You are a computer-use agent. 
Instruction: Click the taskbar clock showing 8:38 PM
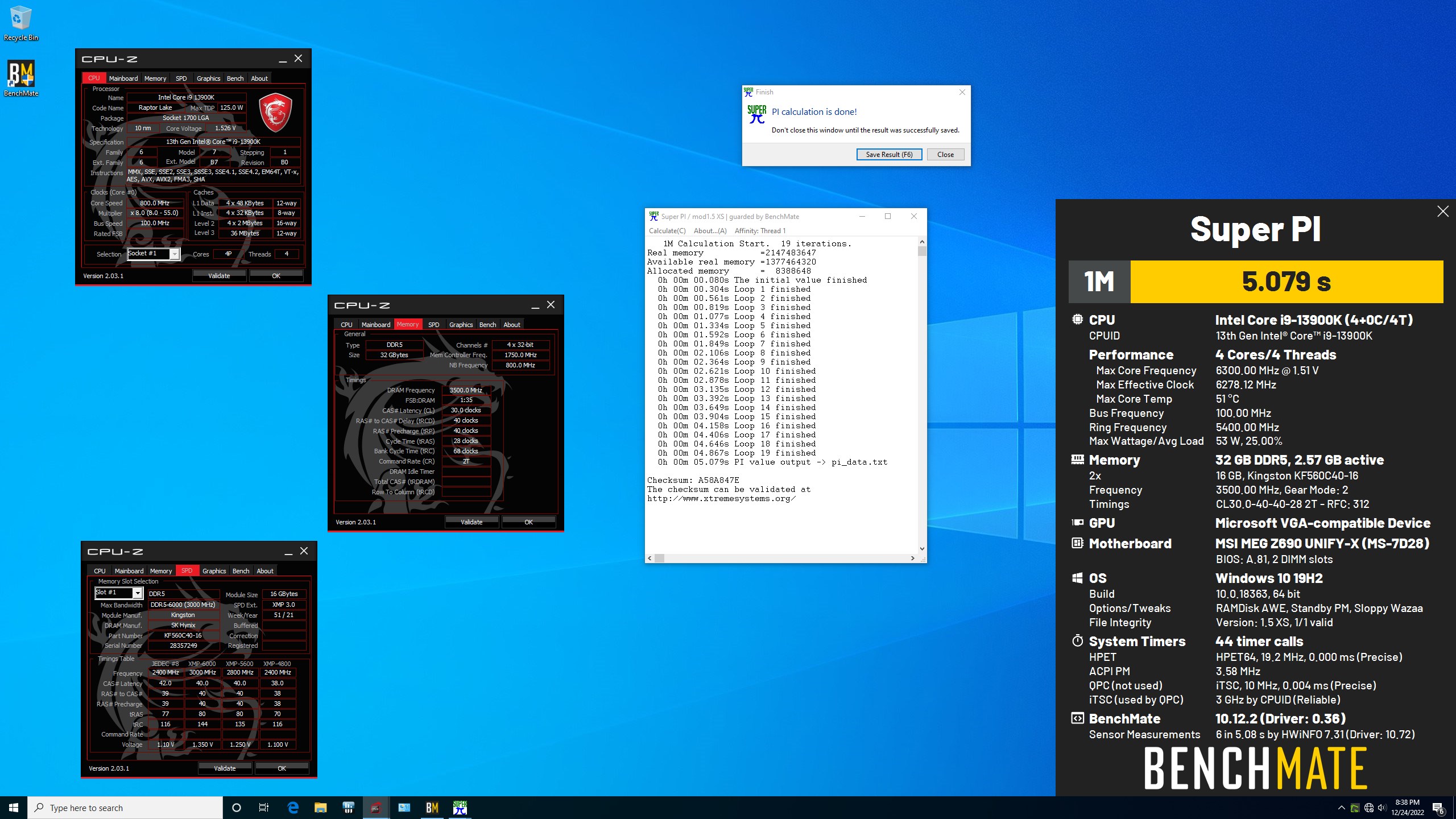tap(1408, 808)
